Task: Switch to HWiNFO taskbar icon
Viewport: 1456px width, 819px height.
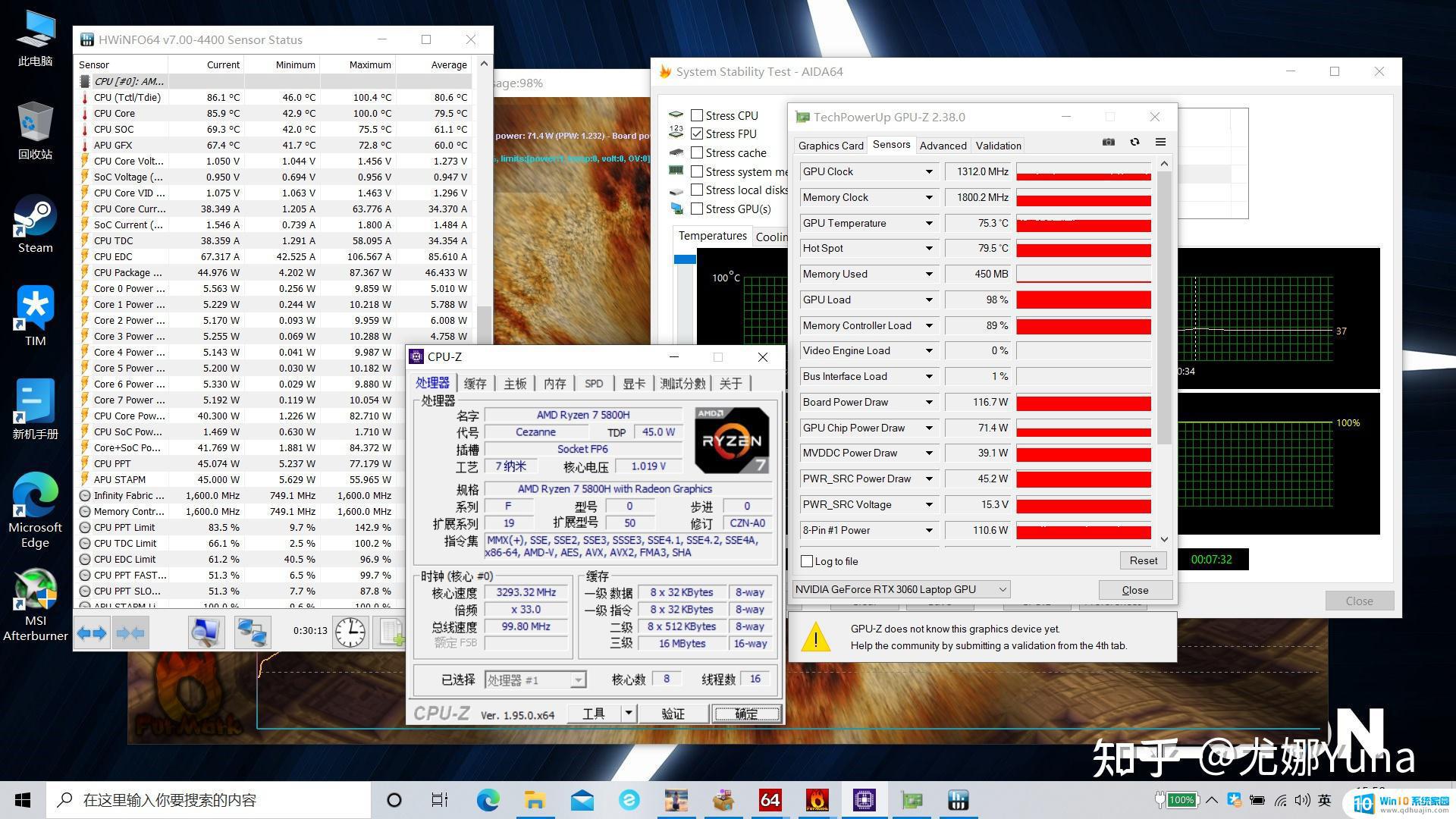Action: tap(958, 800)
